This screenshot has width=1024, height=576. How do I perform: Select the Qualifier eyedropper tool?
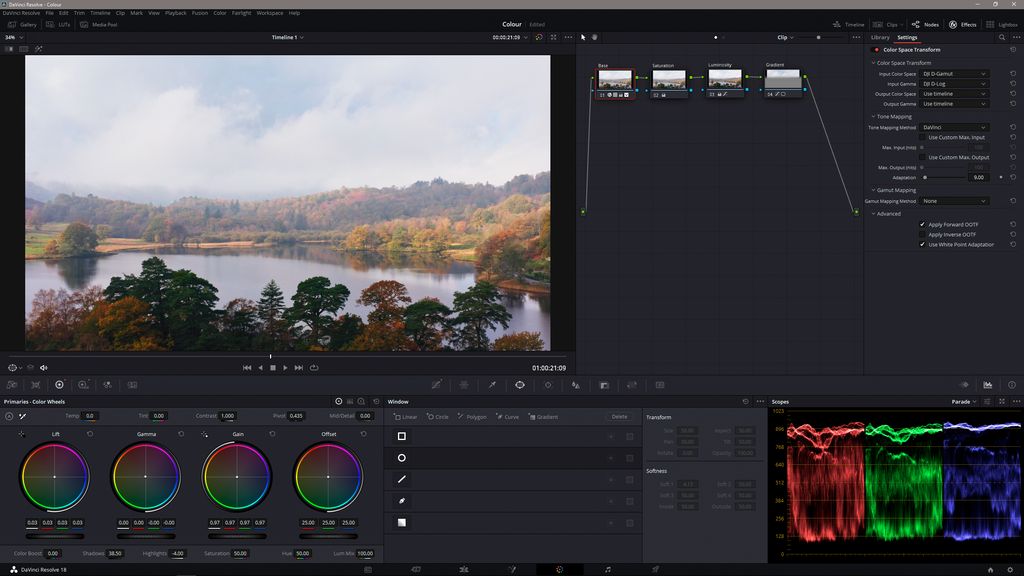point(492,384)
